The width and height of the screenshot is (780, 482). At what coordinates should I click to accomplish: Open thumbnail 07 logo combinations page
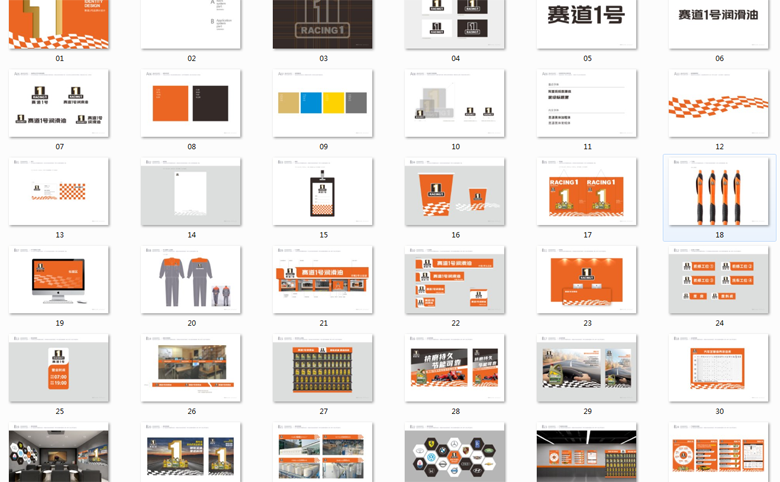(59, 103)
